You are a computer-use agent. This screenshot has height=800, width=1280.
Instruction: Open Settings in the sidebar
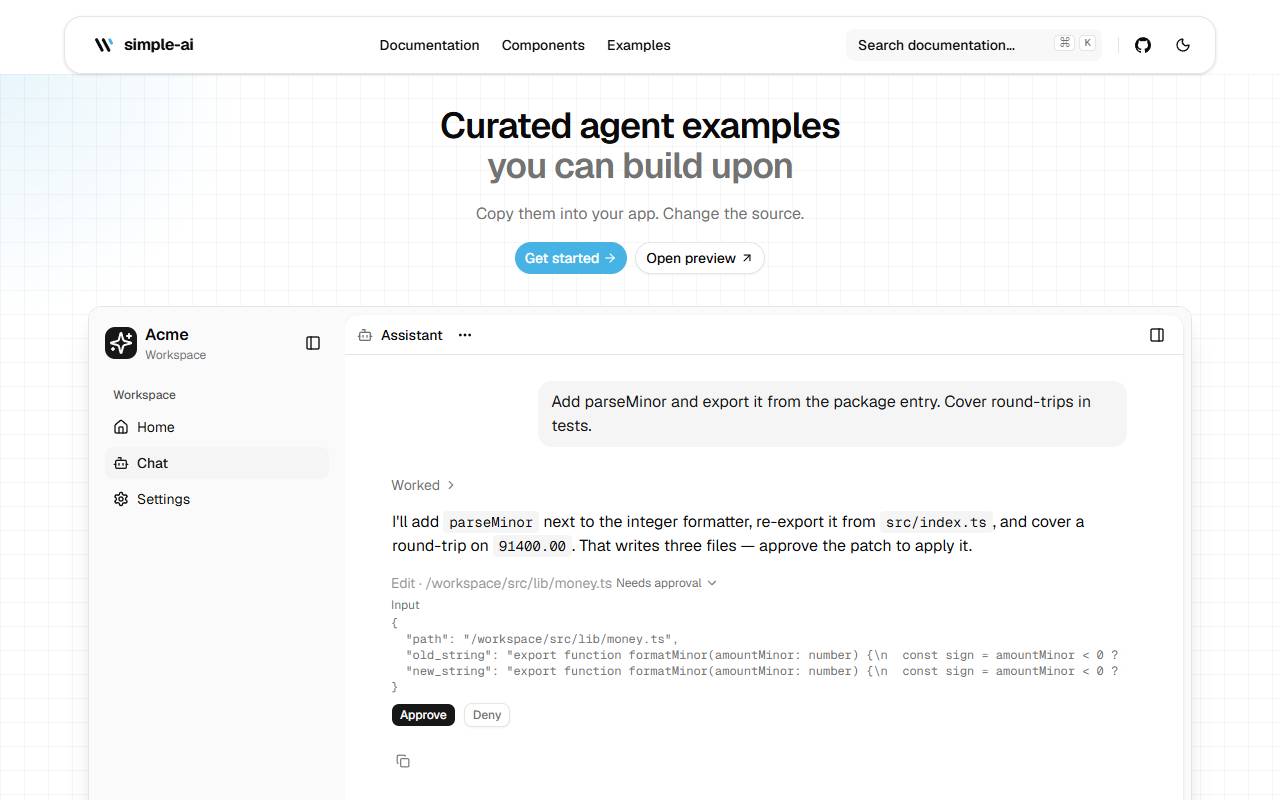pyautogui.click(x=217, y=499)
